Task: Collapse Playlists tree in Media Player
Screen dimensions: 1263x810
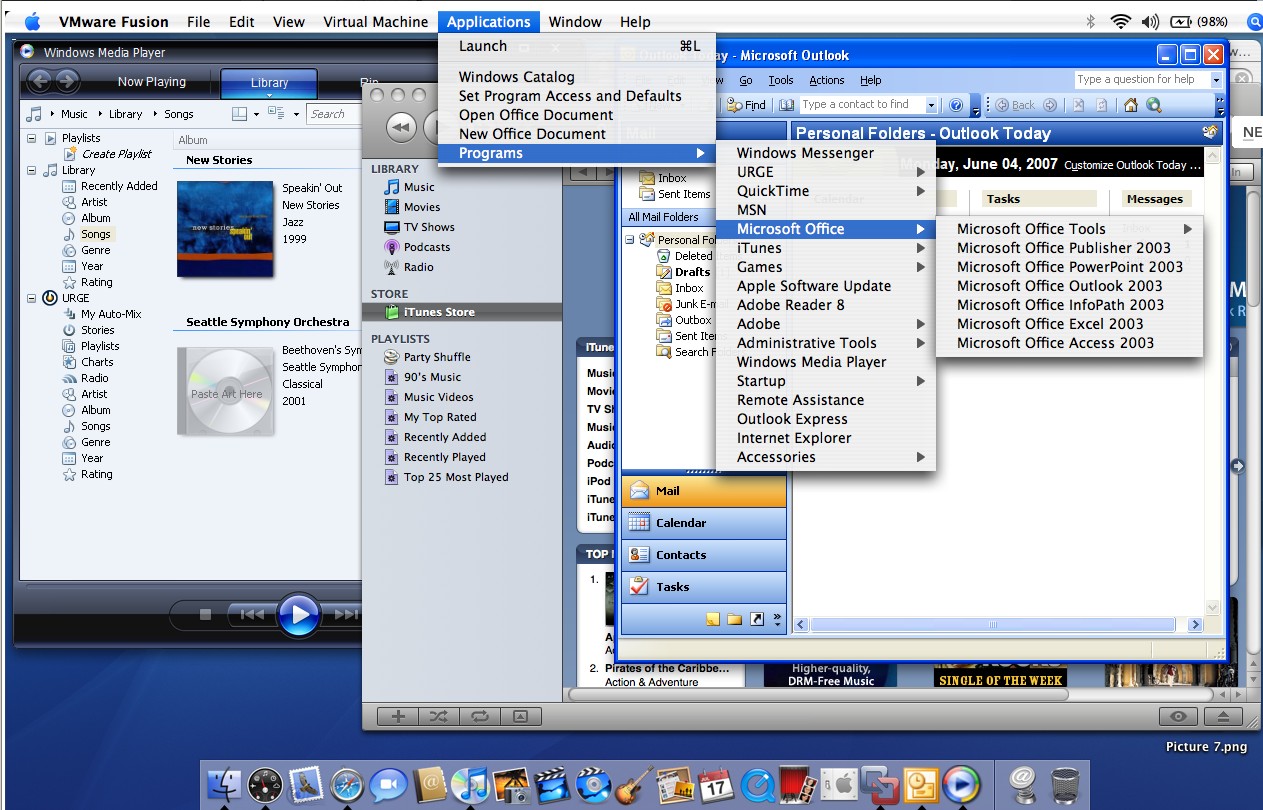Action: click(33, 138)
